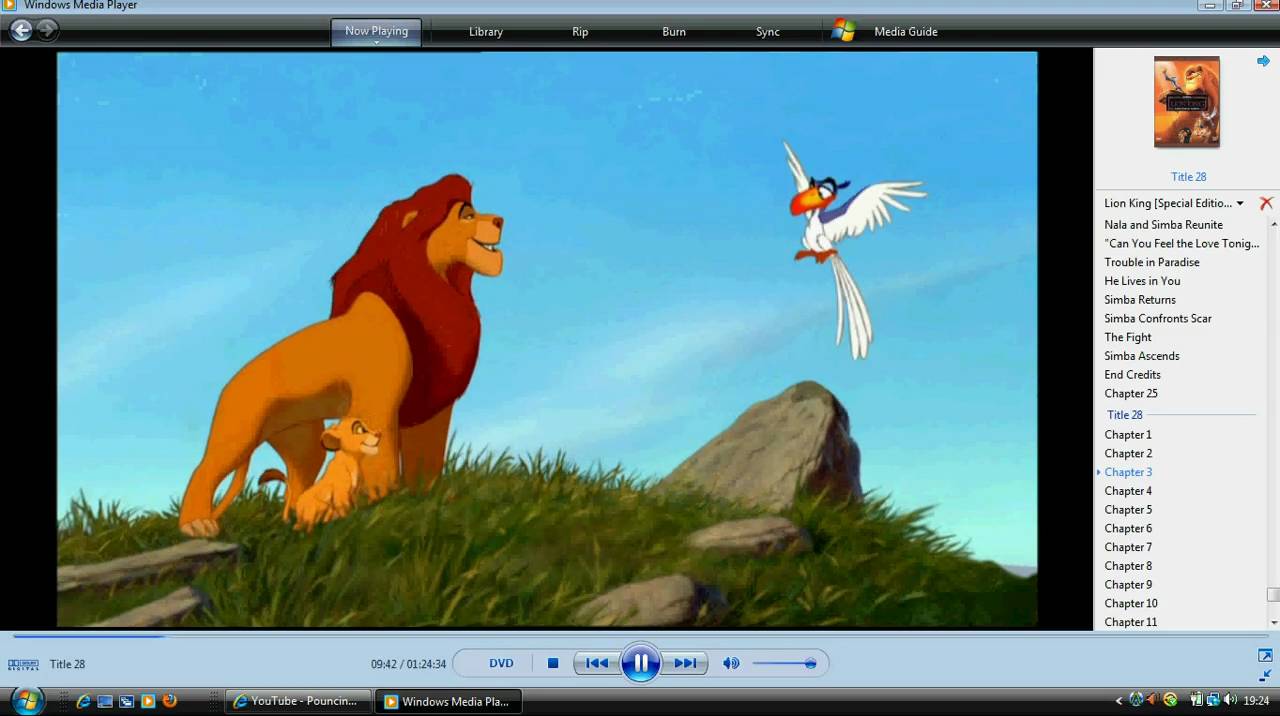Open the Library tab

tap(486, 32)
